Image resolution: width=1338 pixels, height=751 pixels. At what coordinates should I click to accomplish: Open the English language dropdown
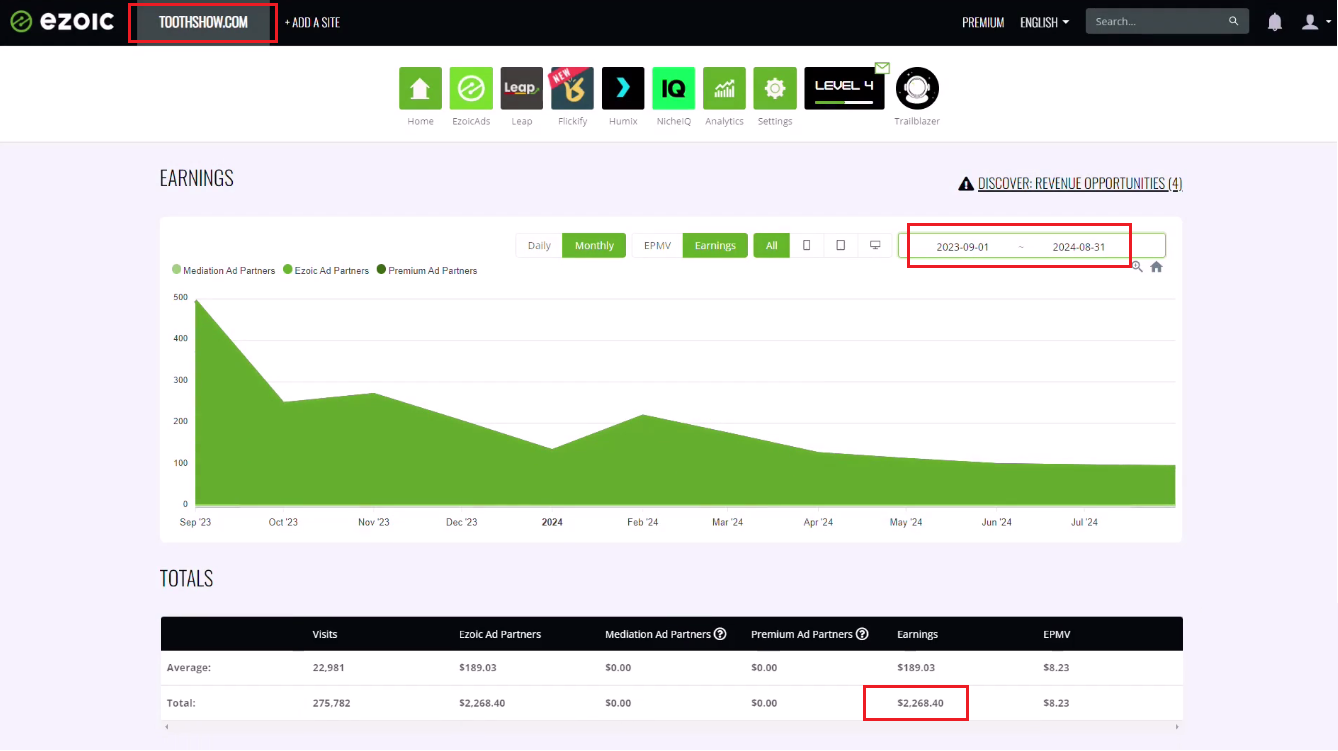(x=1044, y=22)
